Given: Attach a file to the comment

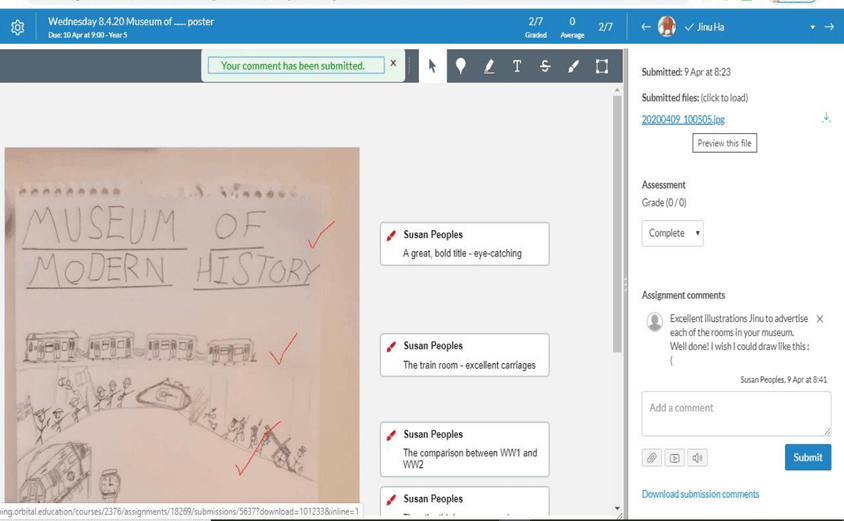Looking at the screenshot, I should pyautogui.click(x=652, y=458).
